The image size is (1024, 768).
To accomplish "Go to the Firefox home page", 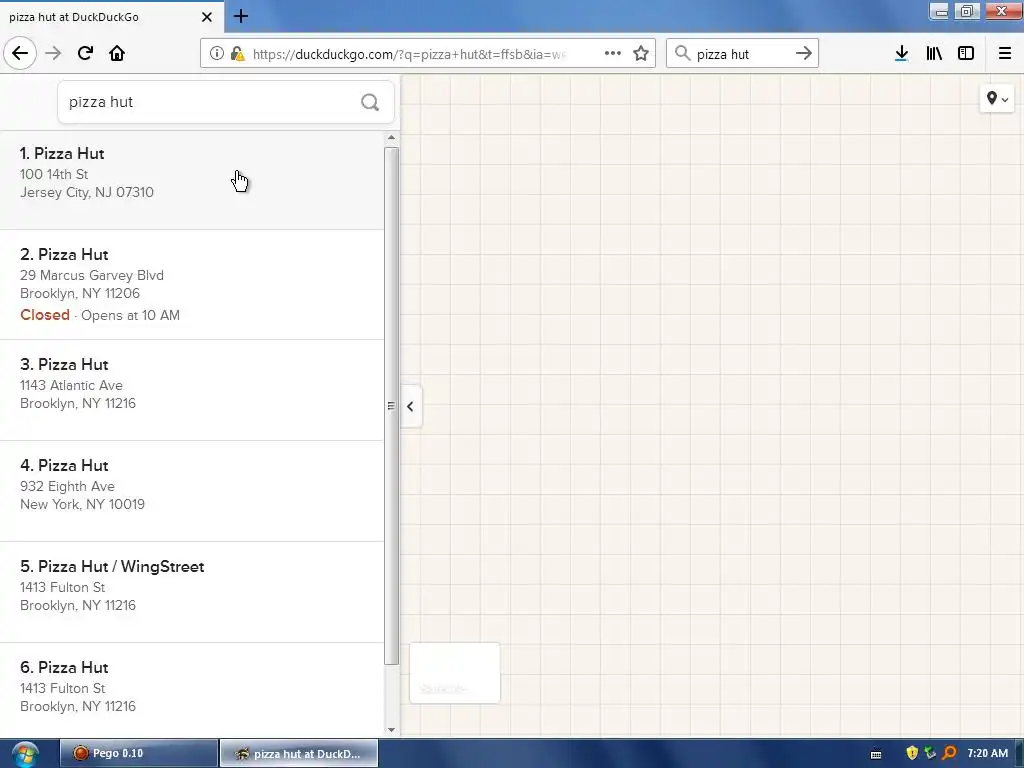I will pos(117,53).
